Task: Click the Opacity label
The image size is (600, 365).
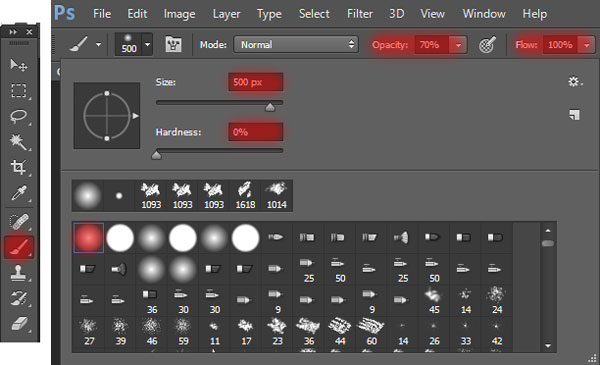Action: (x=390, y=45)
